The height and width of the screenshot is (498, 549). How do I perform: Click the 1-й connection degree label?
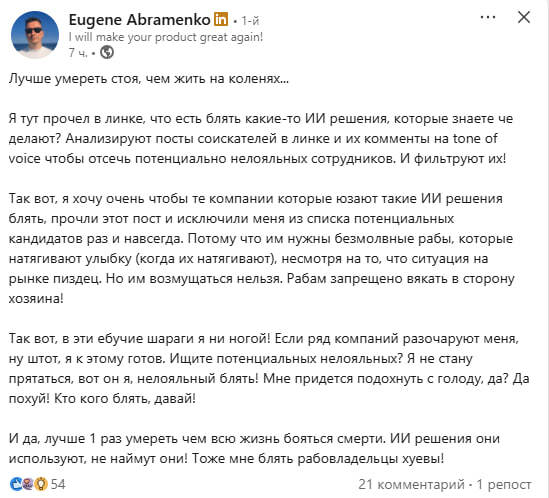[x=250, y=21]
